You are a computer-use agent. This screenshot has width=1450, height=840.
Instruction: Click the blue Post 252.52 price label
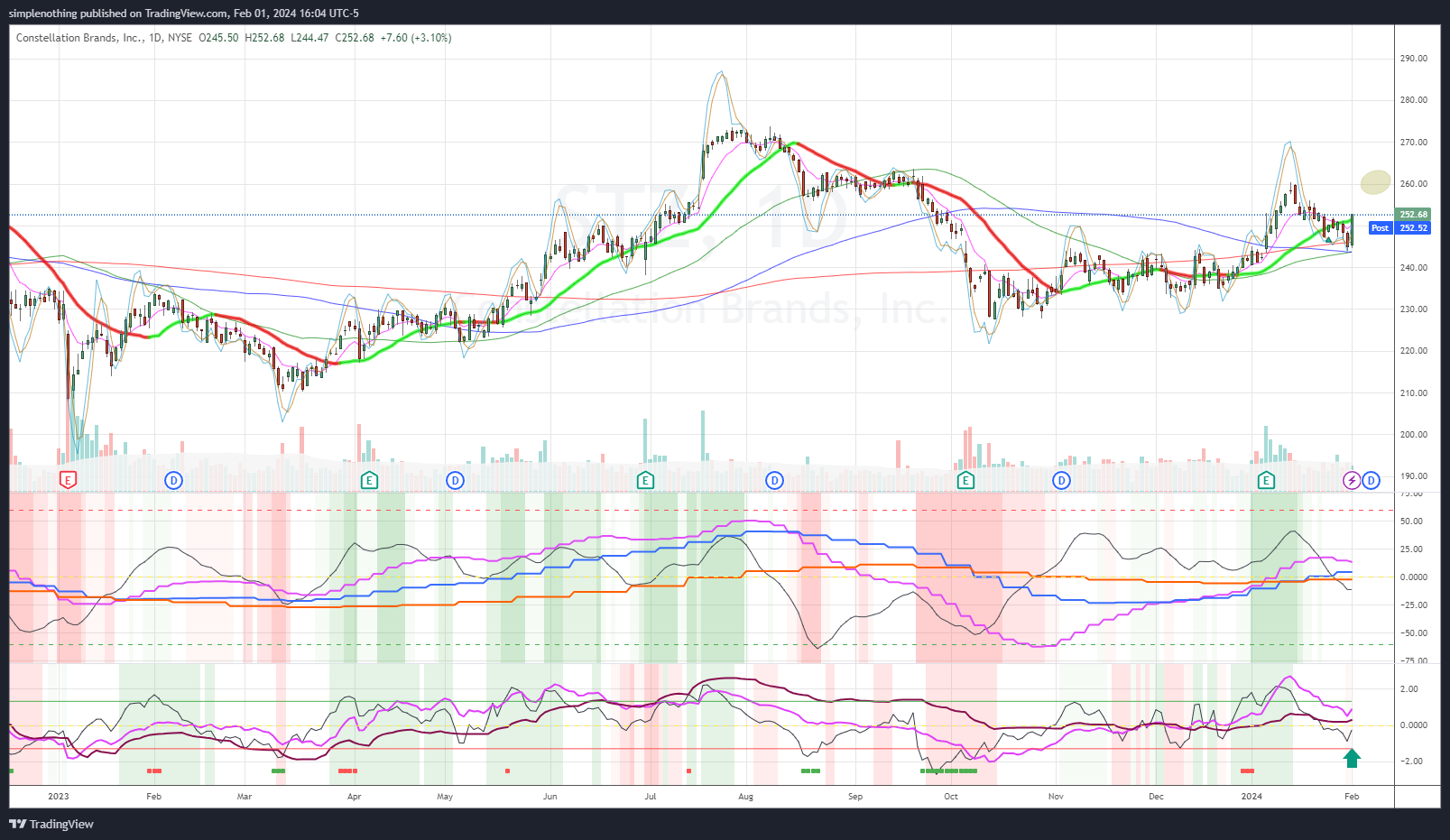tap(1399, 228)
